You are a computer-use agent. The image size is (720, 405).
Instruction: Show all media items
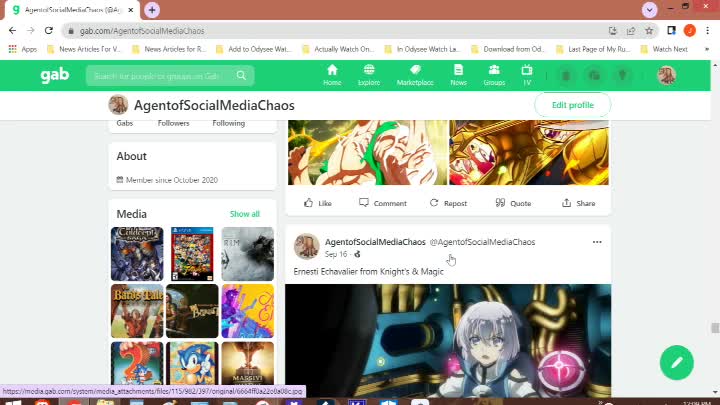click(245, 214)
